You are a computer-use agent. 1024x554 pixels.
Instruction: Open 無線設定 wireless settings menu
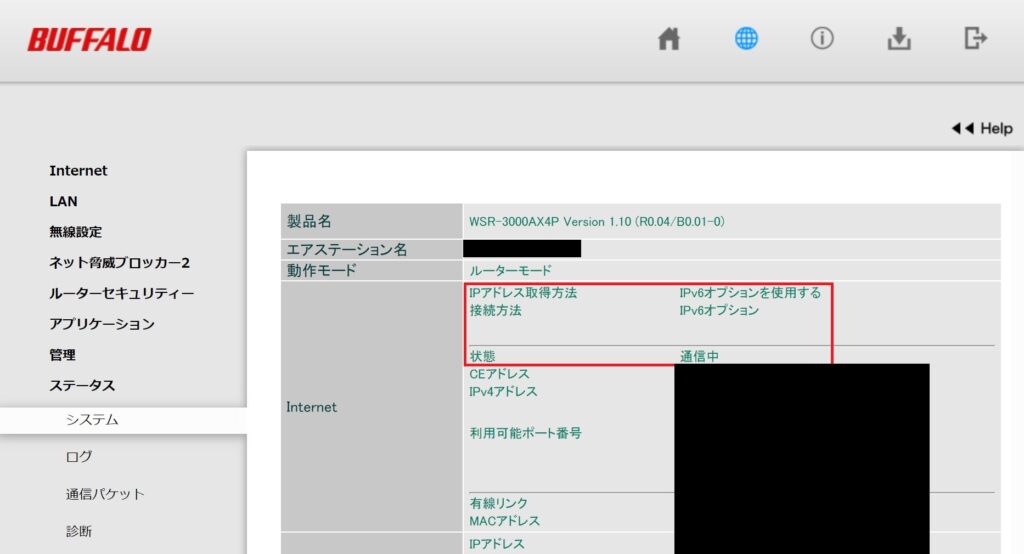click(x=75, y=232)
